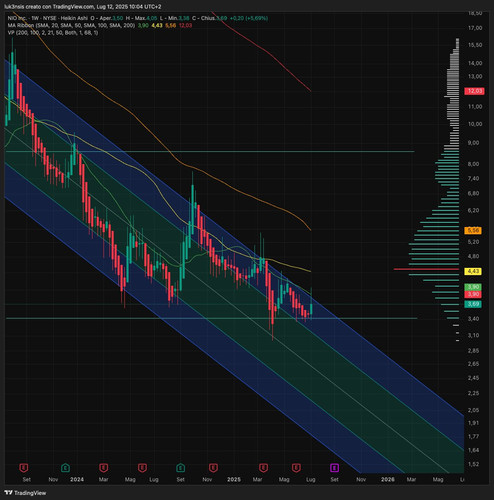Click the orange 5,56 price label

(x=473, y=230)
